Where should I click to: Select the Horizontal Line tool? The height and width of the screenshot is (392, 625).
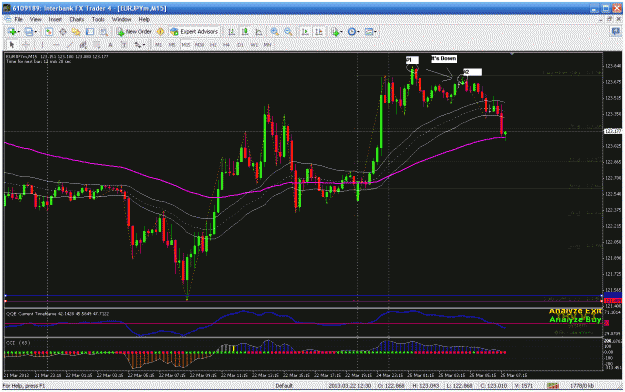click(56, 45)
